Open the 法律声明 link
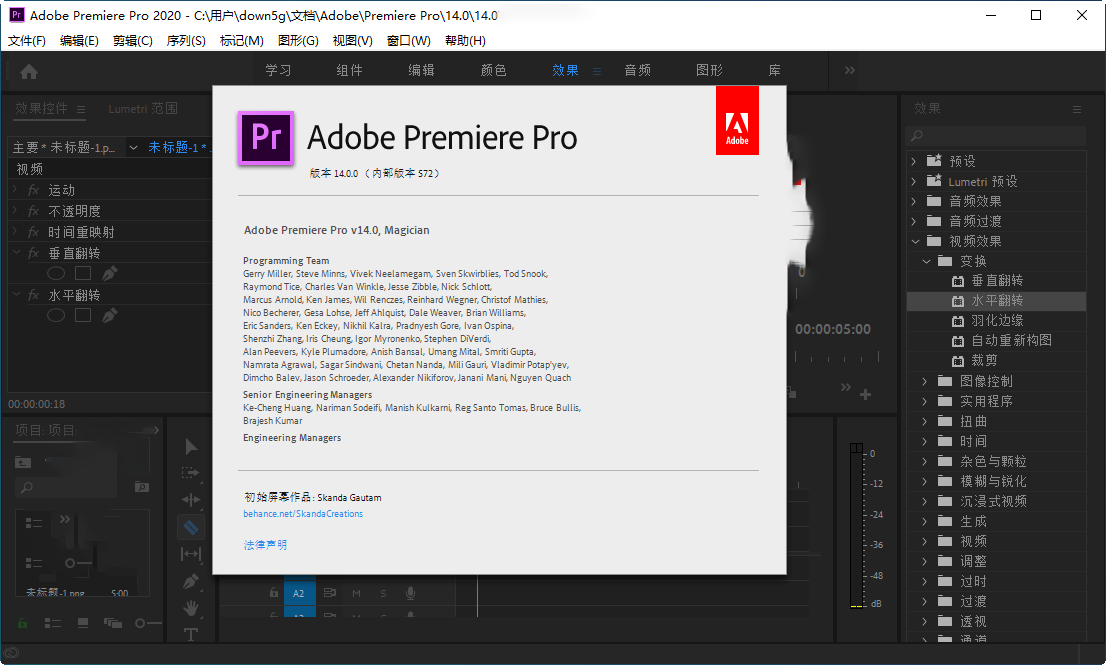Viewport: 1106px width, 665px height. [265, 545]
